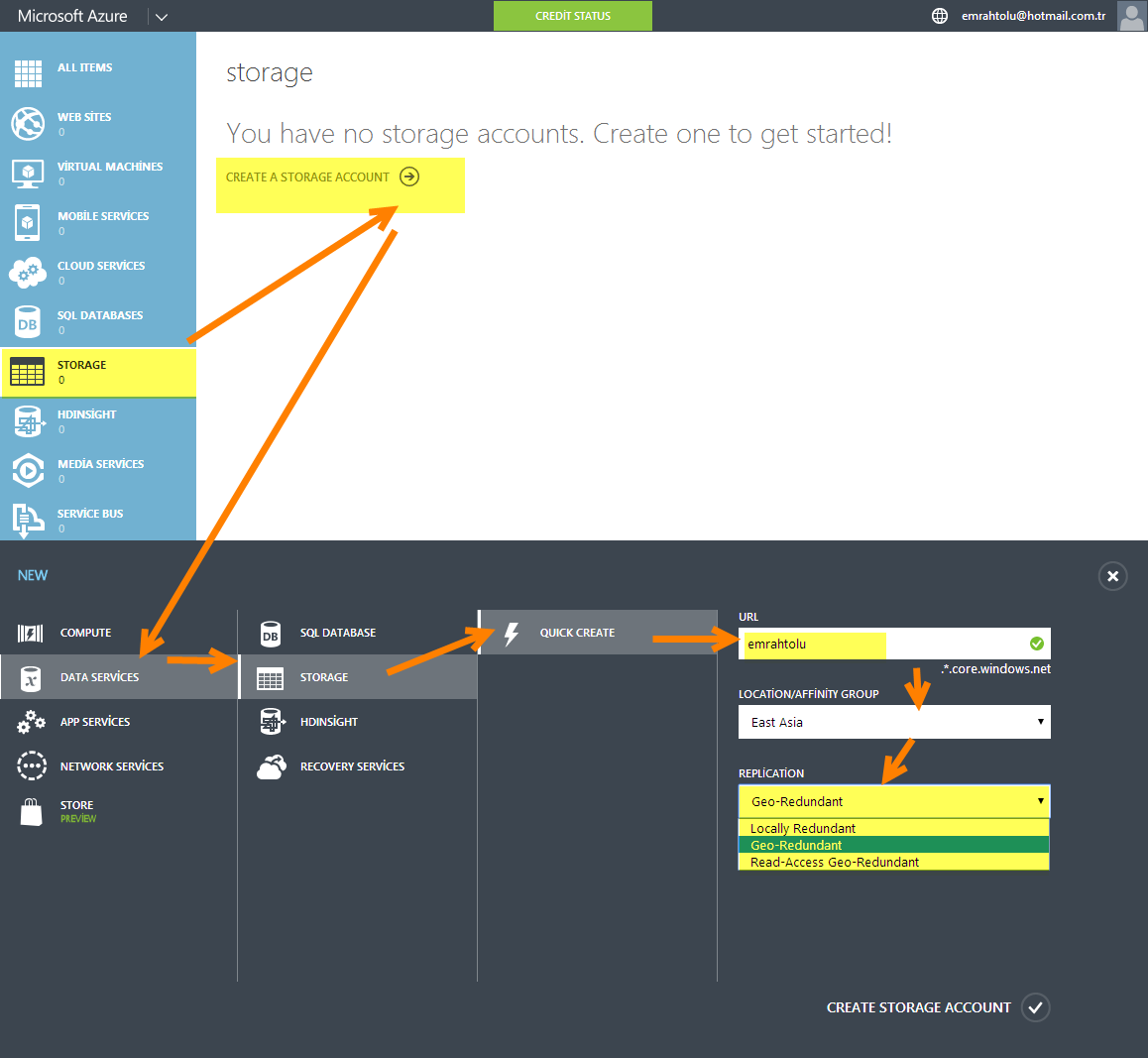Select the Virtual Machines monitor icon
Image resolution: width=1148 pixels, height=1058 pixels.
[x=28, y=173]
